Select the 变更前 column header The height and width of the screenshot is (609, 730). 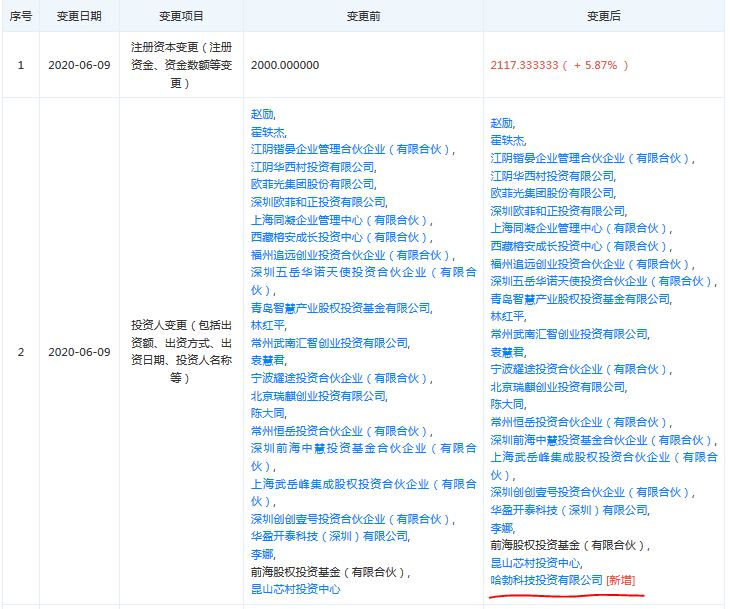[x=363, y=16]
